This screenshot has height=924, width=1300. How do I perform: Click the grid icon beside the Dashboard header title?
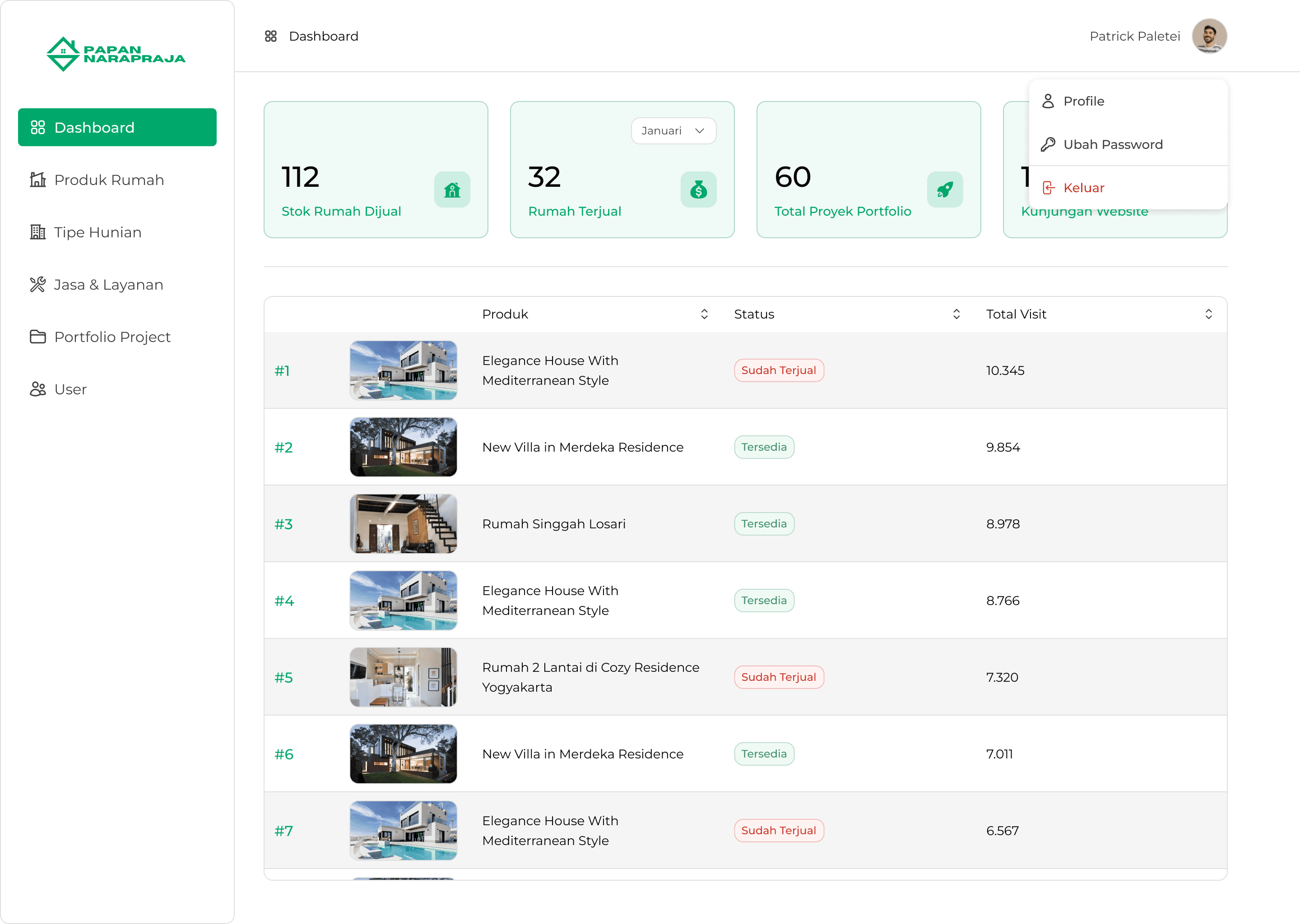click(x=271, y=37)
